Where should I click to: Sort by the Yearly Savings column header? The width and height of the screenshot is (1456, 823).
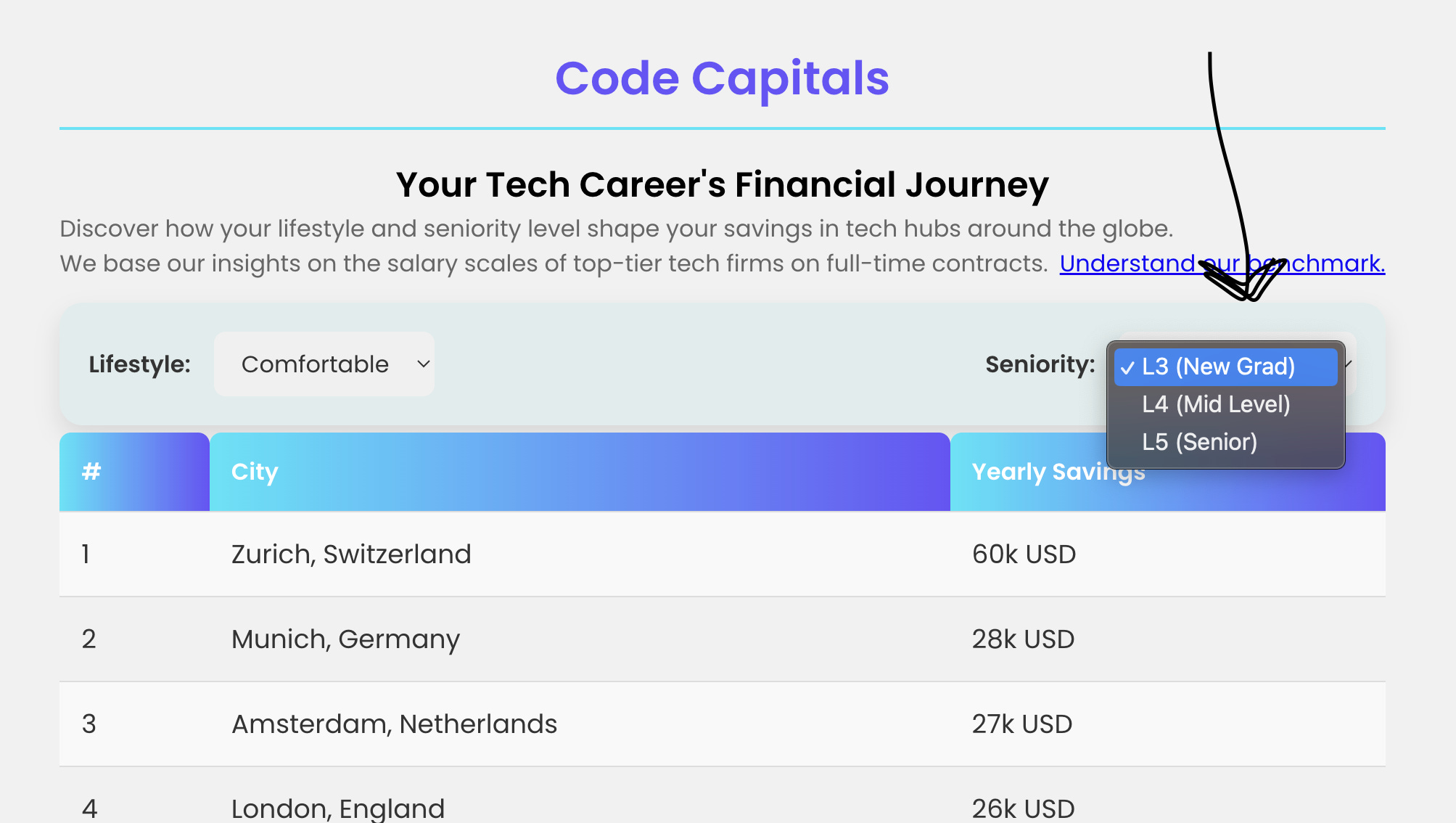coord(1058,472)
